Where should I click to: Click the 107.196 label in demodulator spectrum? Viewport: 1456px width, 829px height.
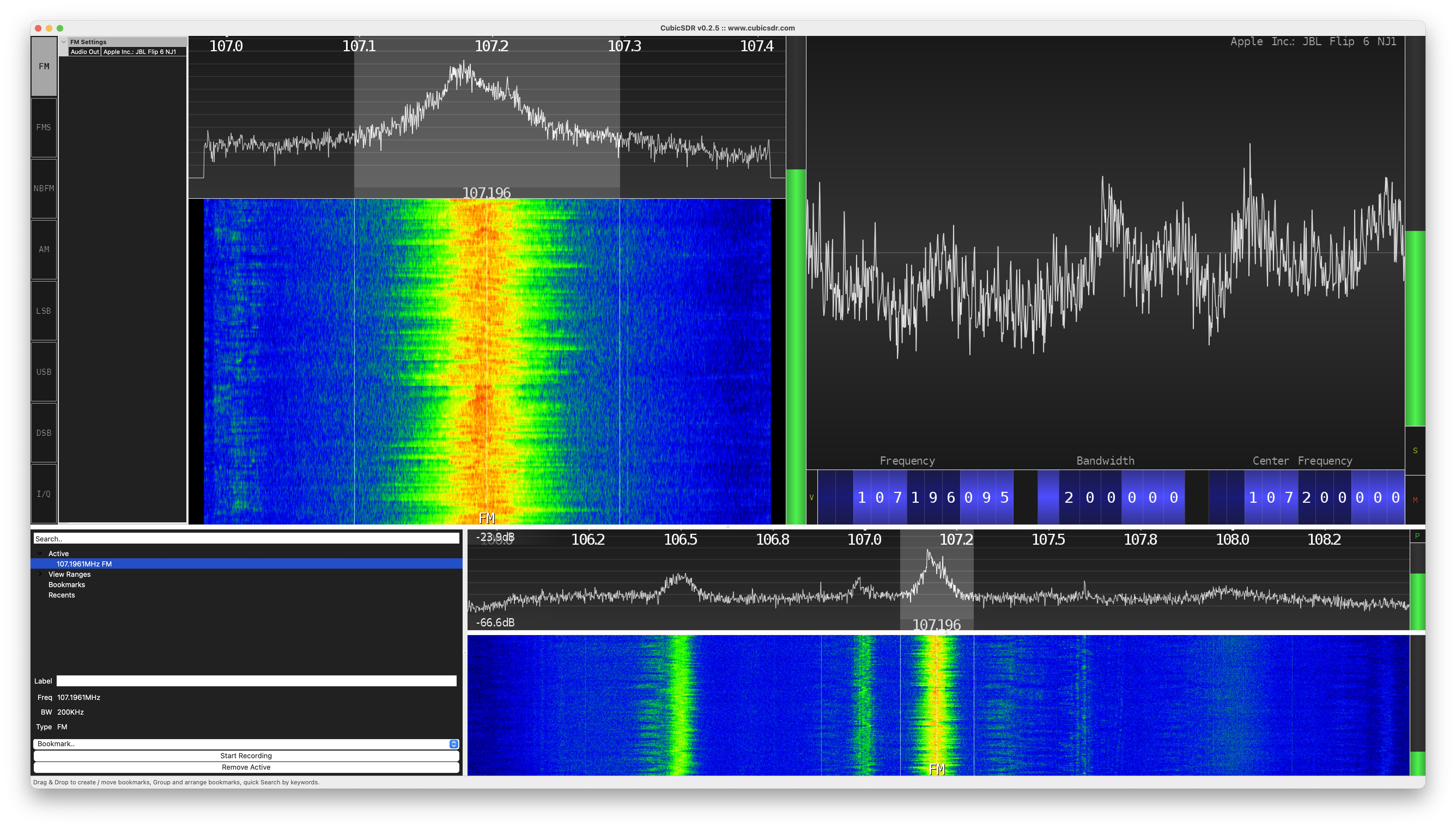[486, 193]
